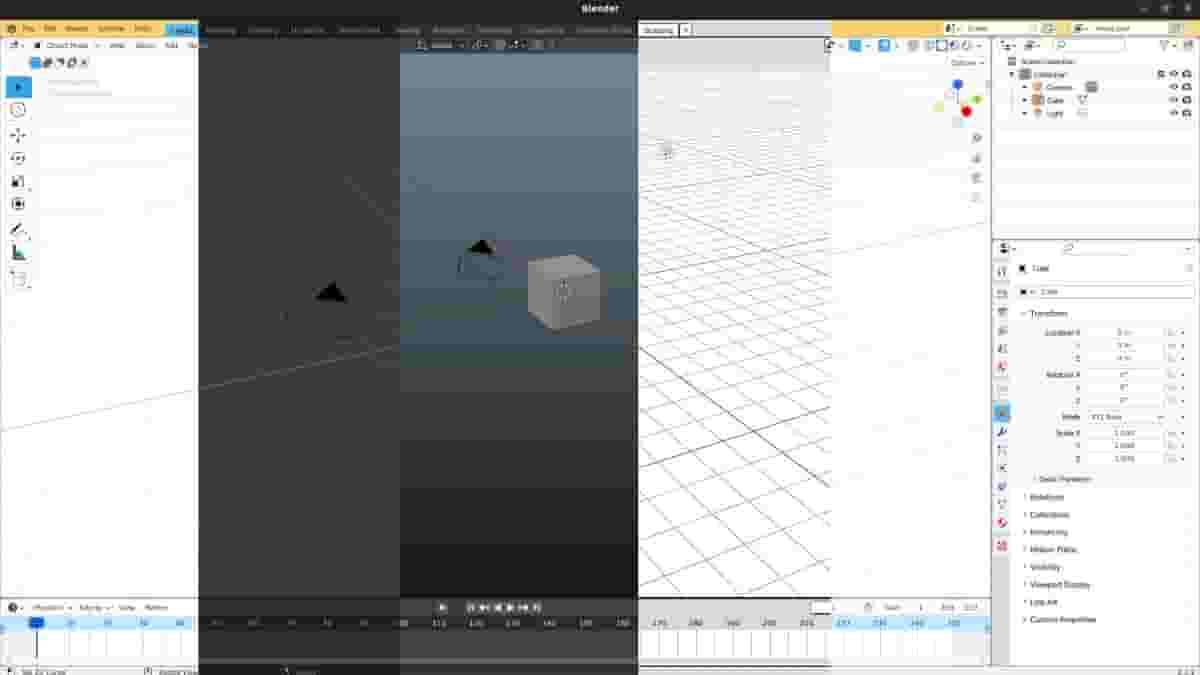Open the Output properties tab
This screenshot has width=1200, height=675.
(1002, 312)
